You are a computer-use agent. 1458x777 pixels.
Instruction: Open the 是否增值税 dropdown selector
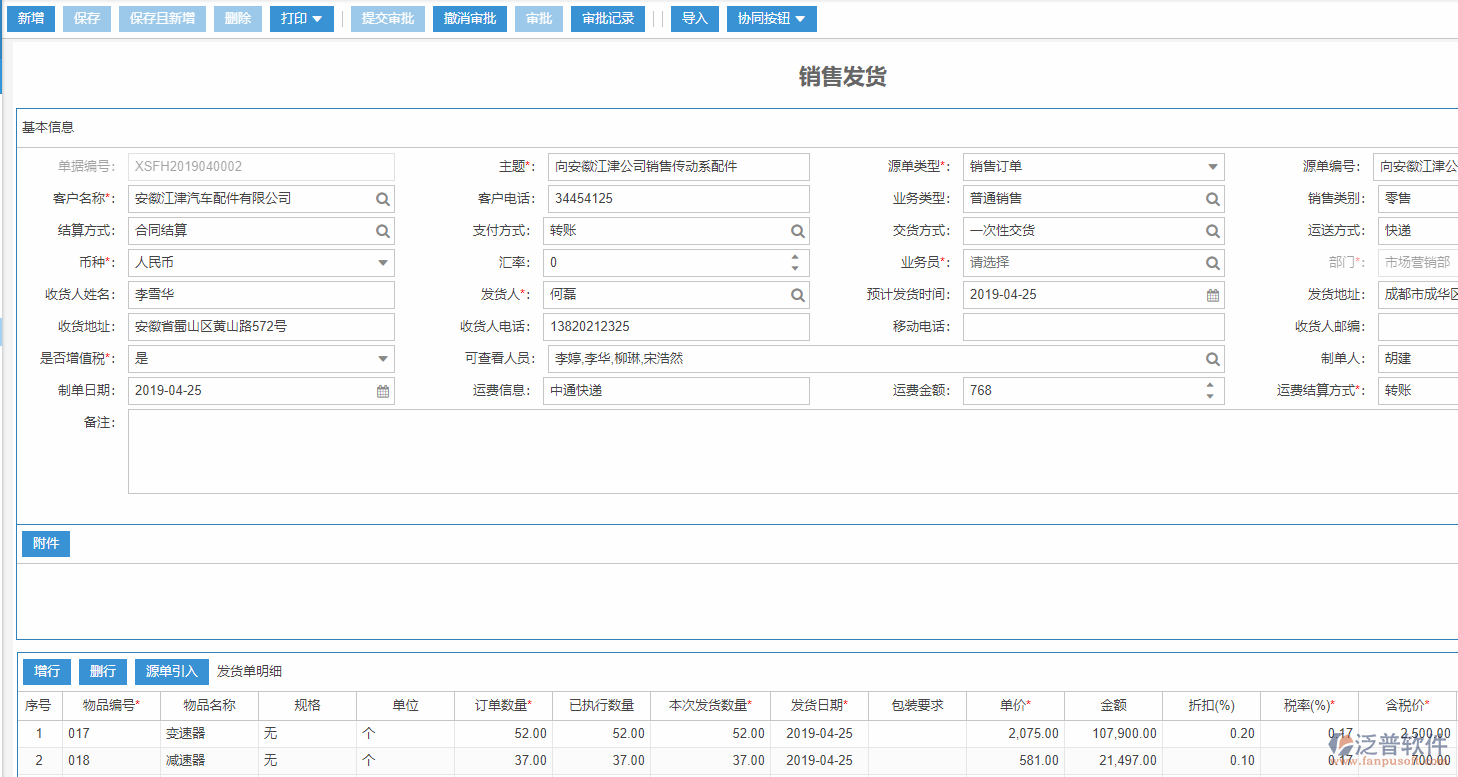click(x=381, y=358)
